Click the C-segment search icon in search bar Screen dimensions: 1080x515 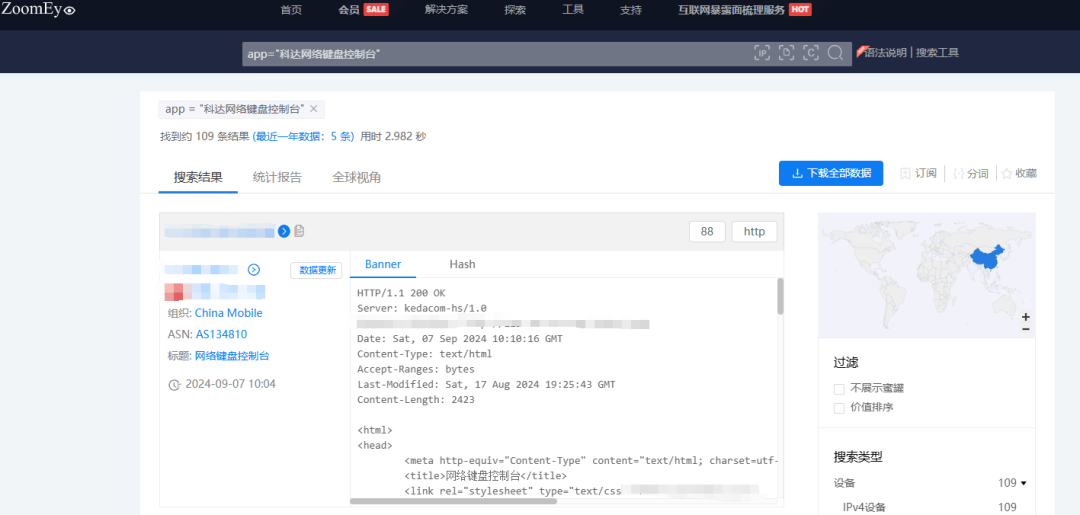[x=811, y=53]
